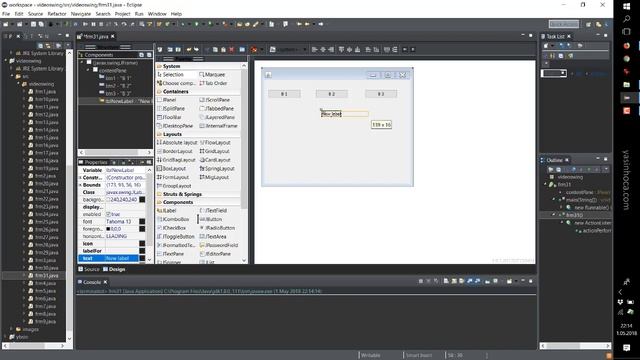640x360 pixels.
Task: Click red Delete icon in designer toolbar
Action: click(x=231, y=49)
